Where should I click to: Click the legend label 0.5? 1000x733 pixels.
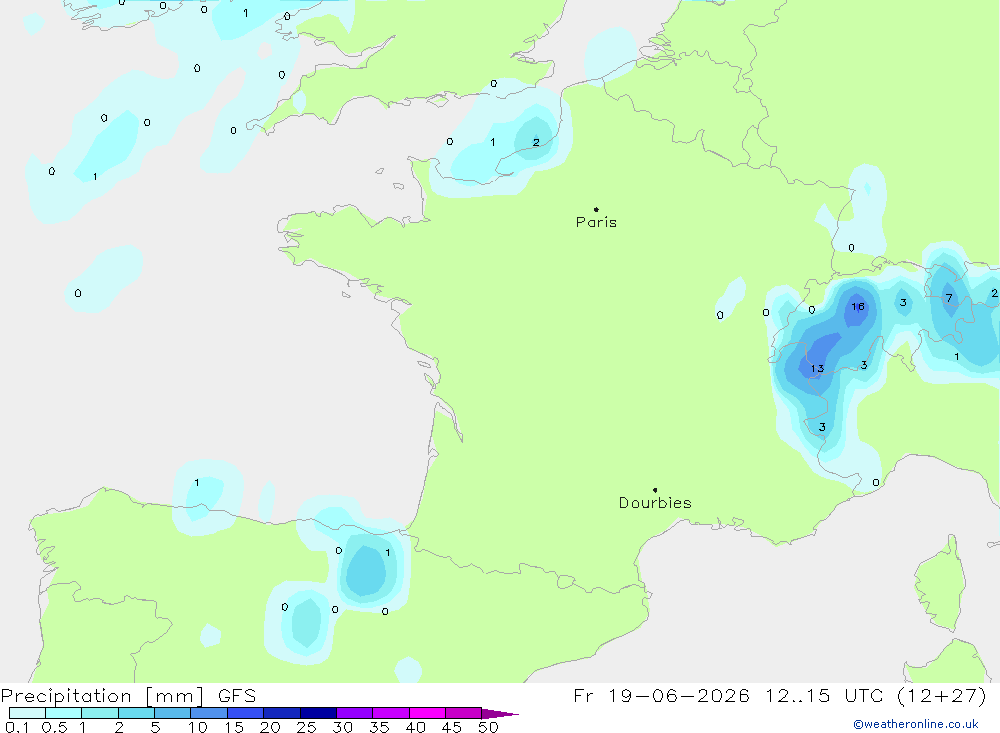pos(54,727)
